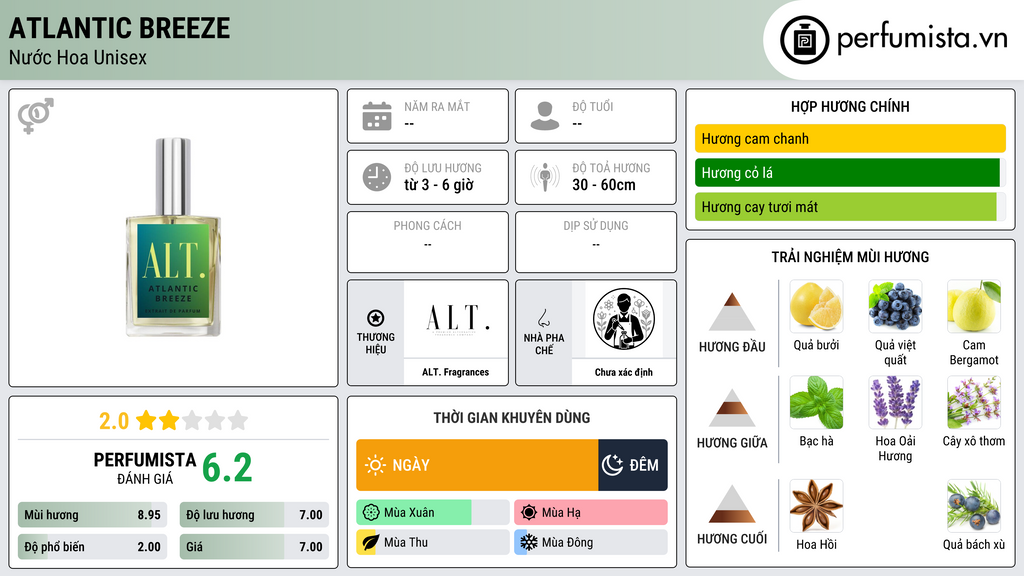Image resolution: width=1024 pixels, height=576 pixels.
Task: Click the calendar icon for release year
Action: 377,116
